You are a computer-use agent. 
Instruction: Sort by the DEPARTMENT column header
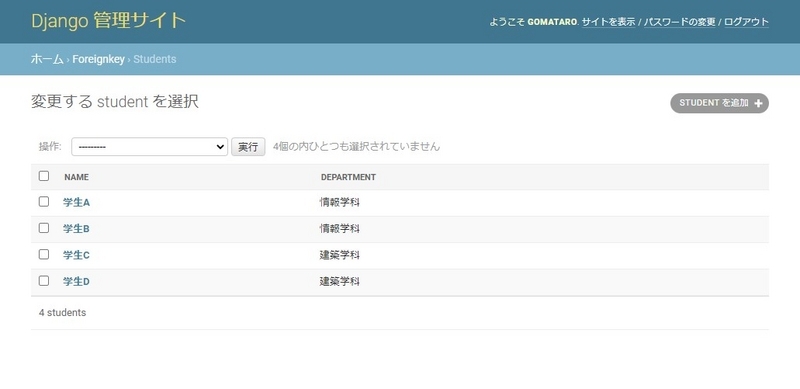[348, 177]
